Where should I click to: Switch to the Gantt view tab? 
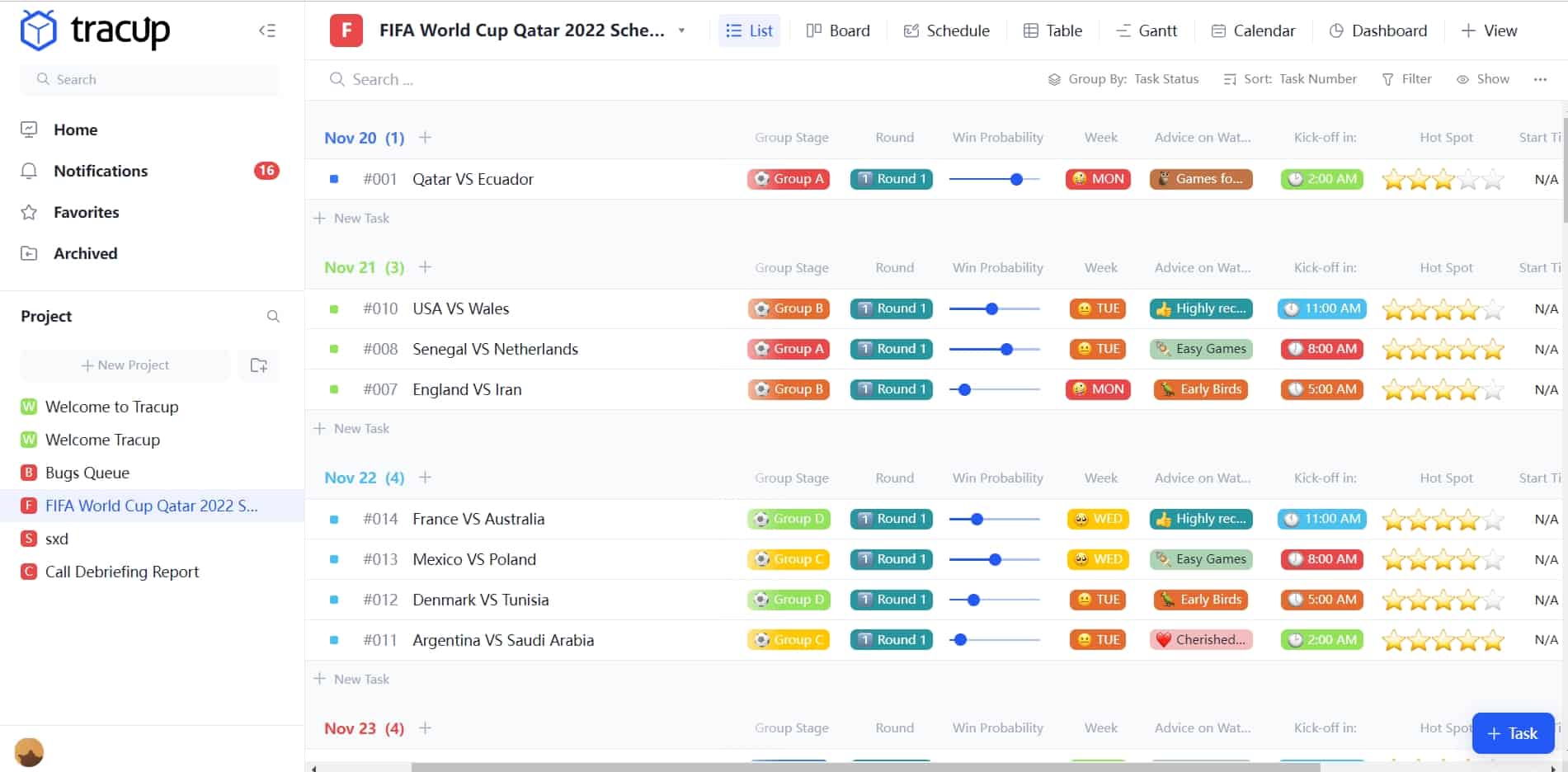1147,31
